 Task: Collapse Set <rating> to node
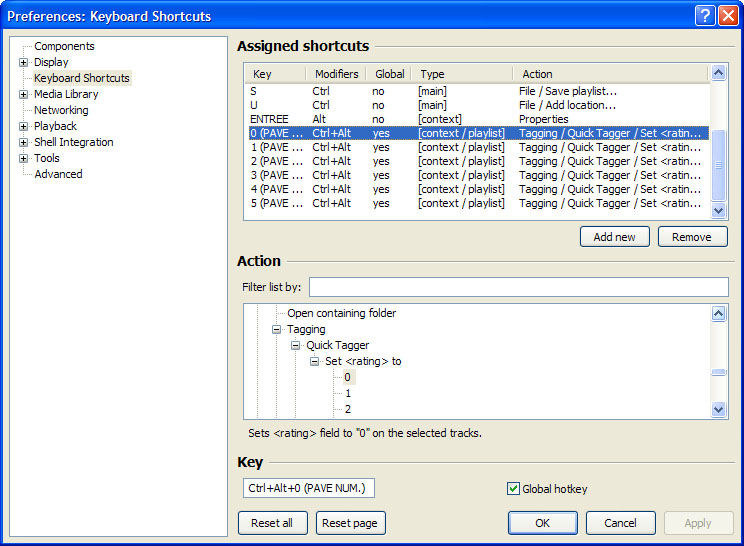tap(314, 361)
